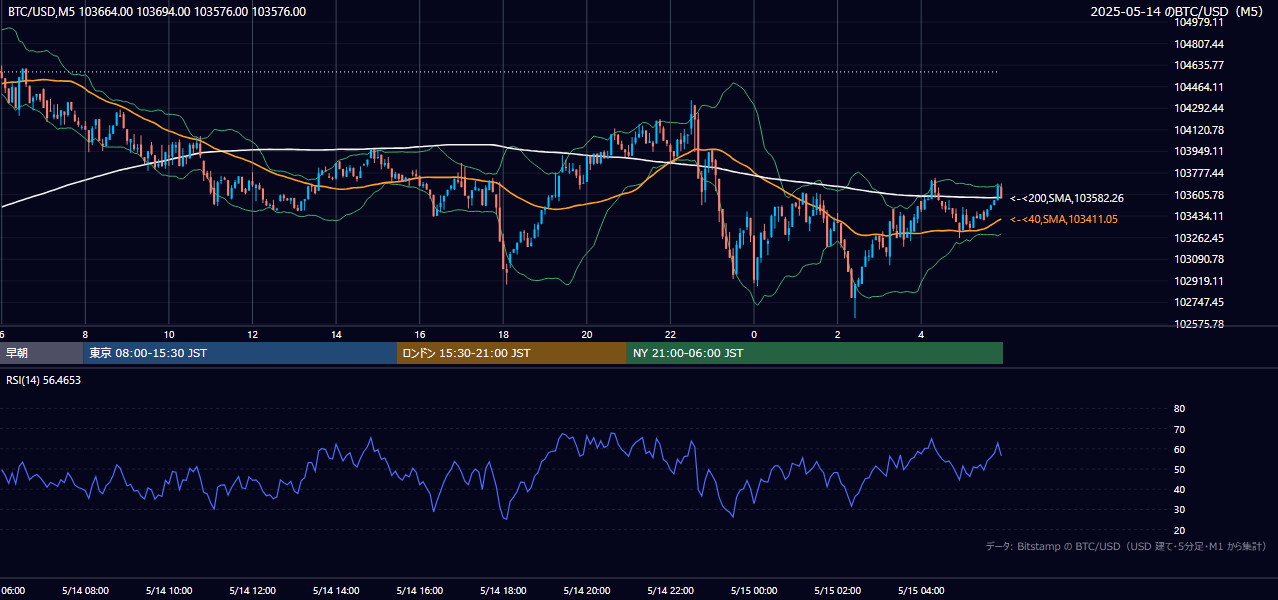Image resolution: width=1278 pixels, height=600 pixels.
Task: Click price axis value 104464.11
Action: click(1201, 87)
